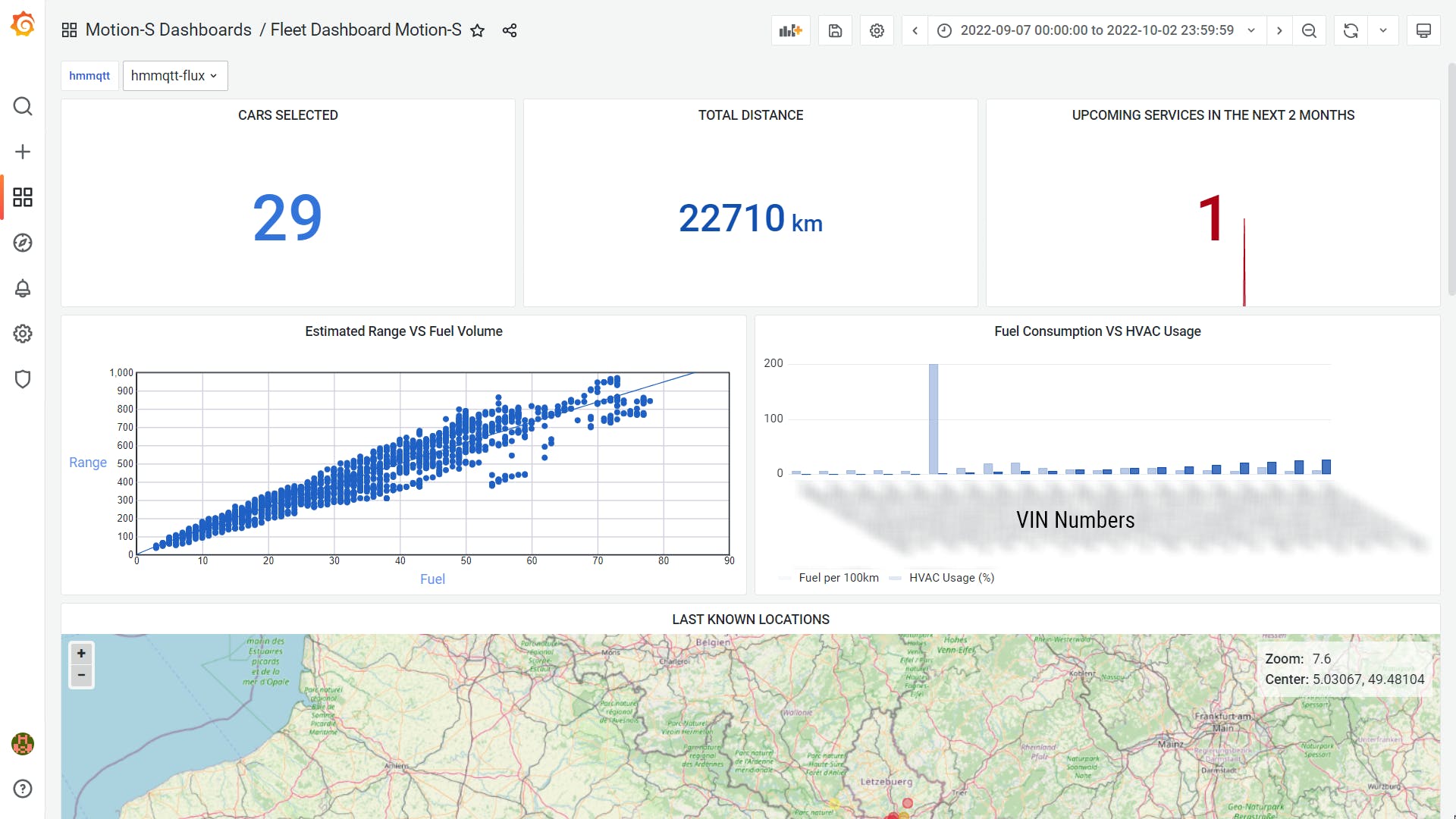Toggle HVAC Usage (%) legend series
The width and height of the screenshot is (1456, 819).
click(x=951, y=578)
